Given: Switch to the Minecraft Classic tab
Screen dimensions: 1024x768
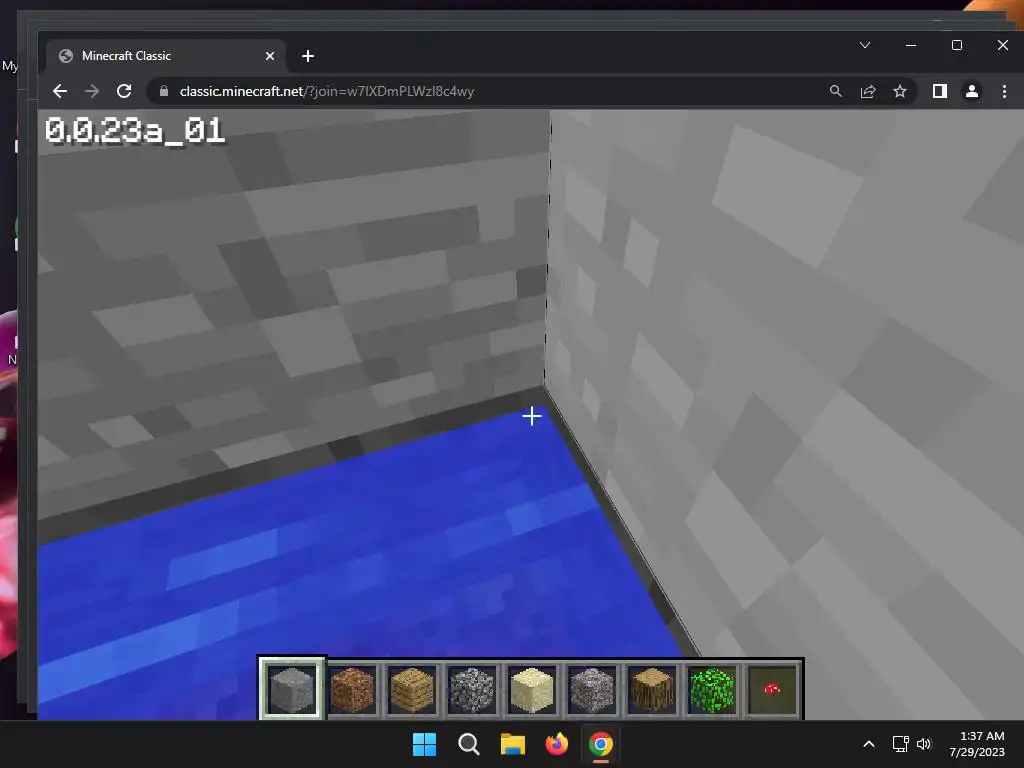Looking at the screenshot, I should [x=166, y=56].
